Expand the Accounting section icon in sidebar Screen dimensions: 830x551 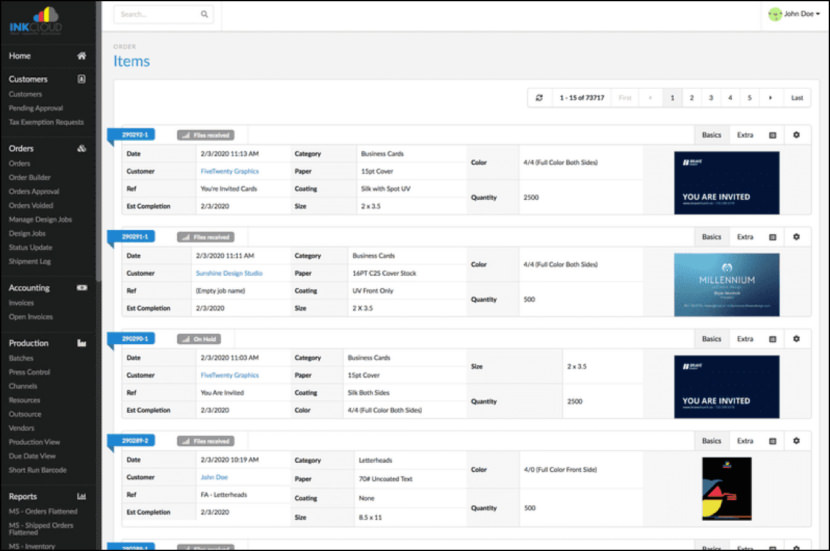81,288
